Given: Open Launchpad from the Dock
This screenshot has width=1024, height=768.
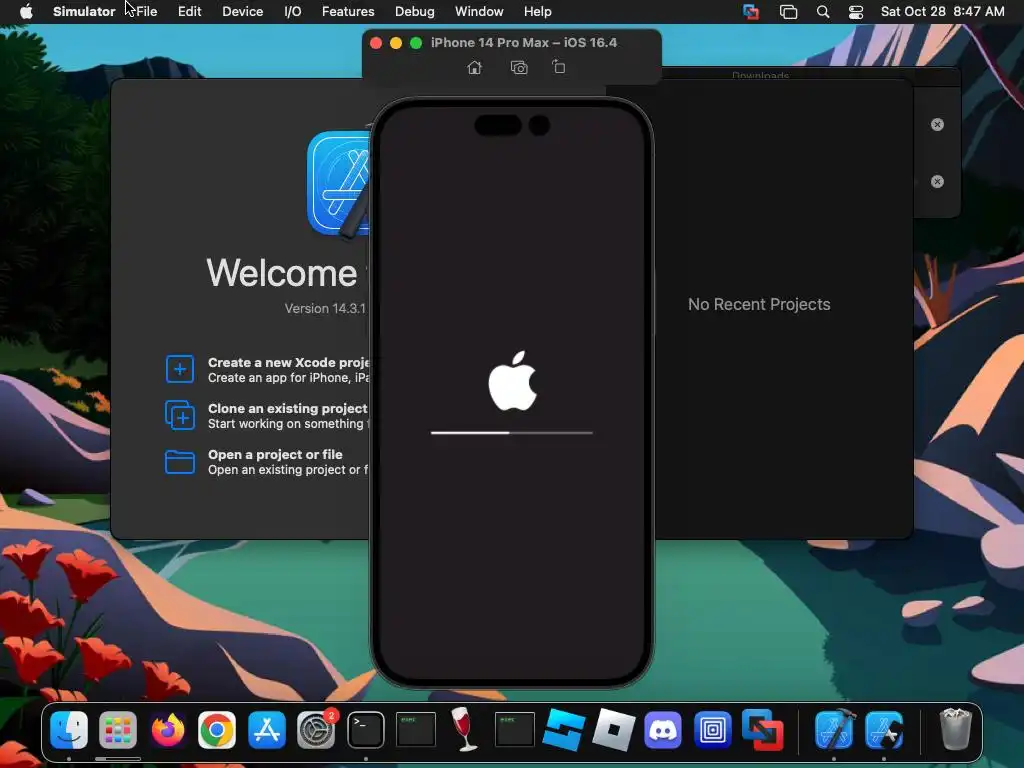Looking at the screenshot, I should 118,729.
